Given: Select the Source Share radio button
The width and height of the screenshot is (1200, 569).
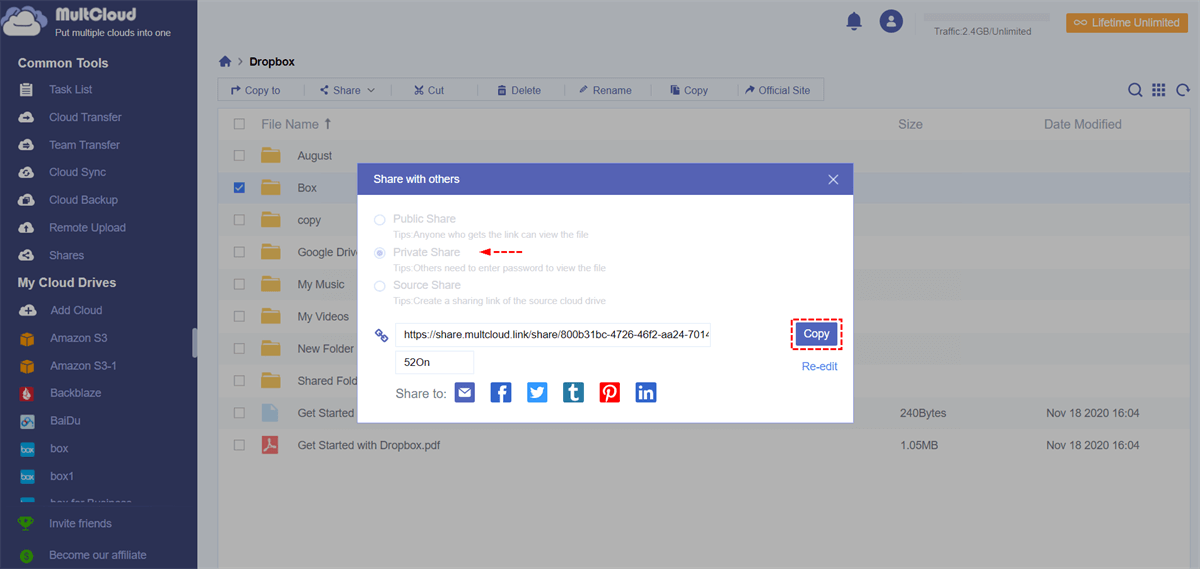Looking at the screenshot, I should (x=379, y=286).
